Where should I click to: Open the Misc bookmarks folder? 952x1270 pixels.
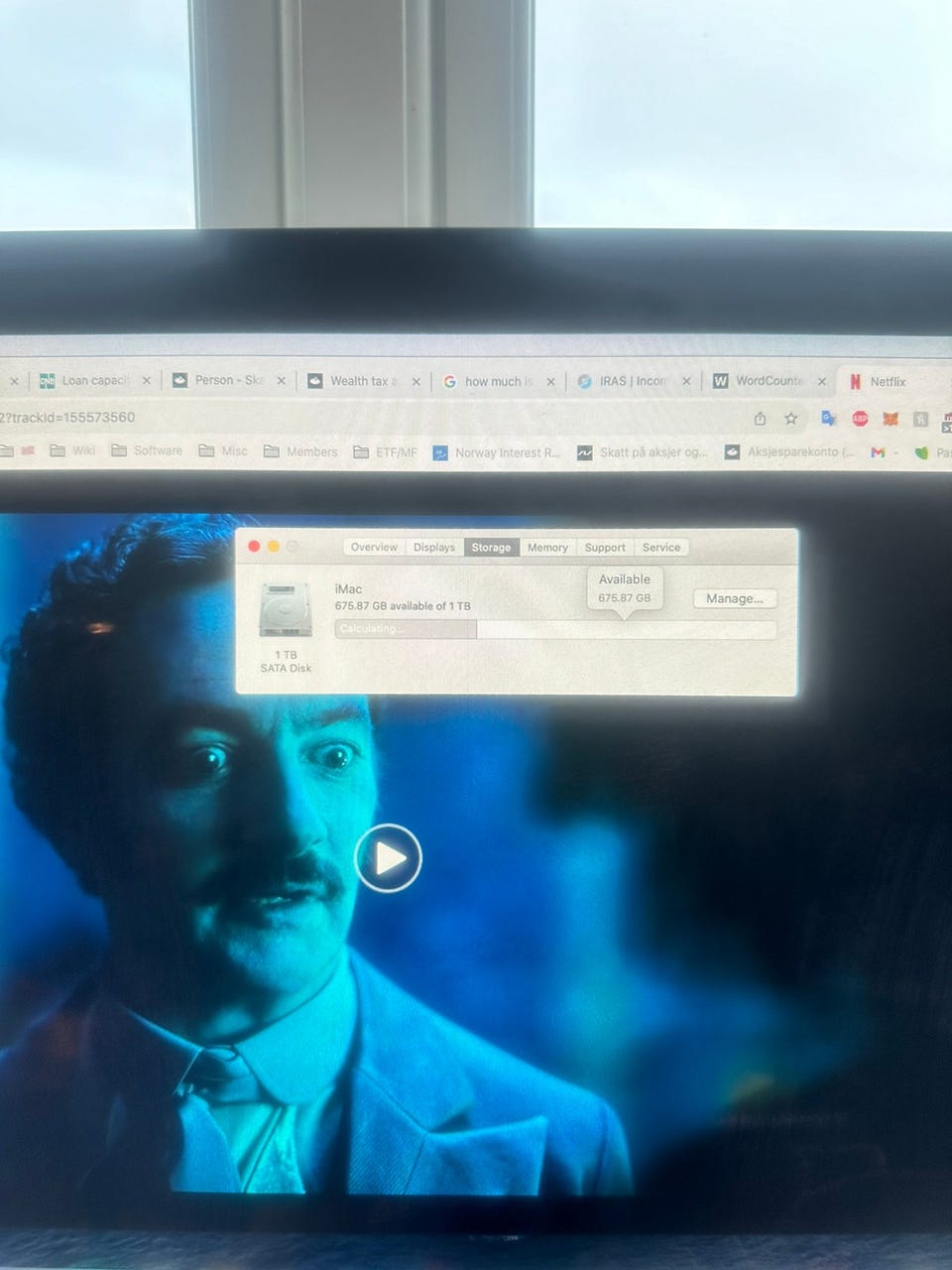(x=223, y=450)
